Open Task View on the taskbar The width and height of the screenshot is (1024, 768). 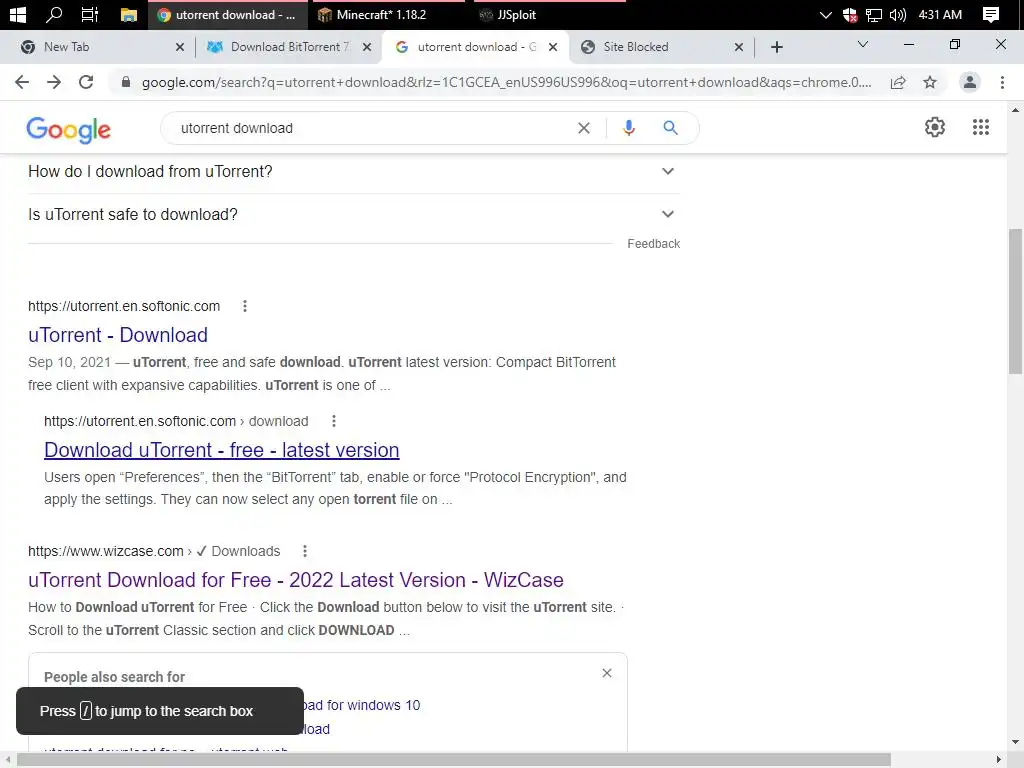89,14
